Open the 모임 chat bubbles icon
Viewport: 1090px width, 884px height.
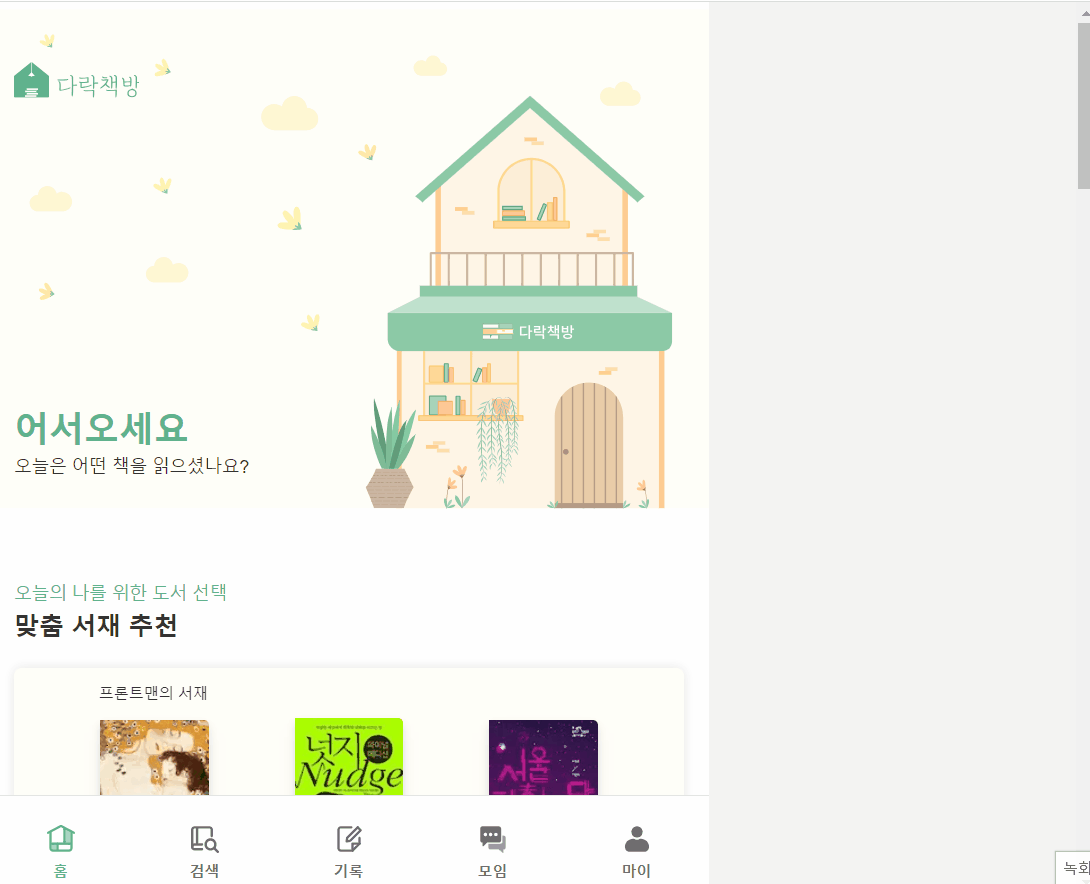click(492, 839)
